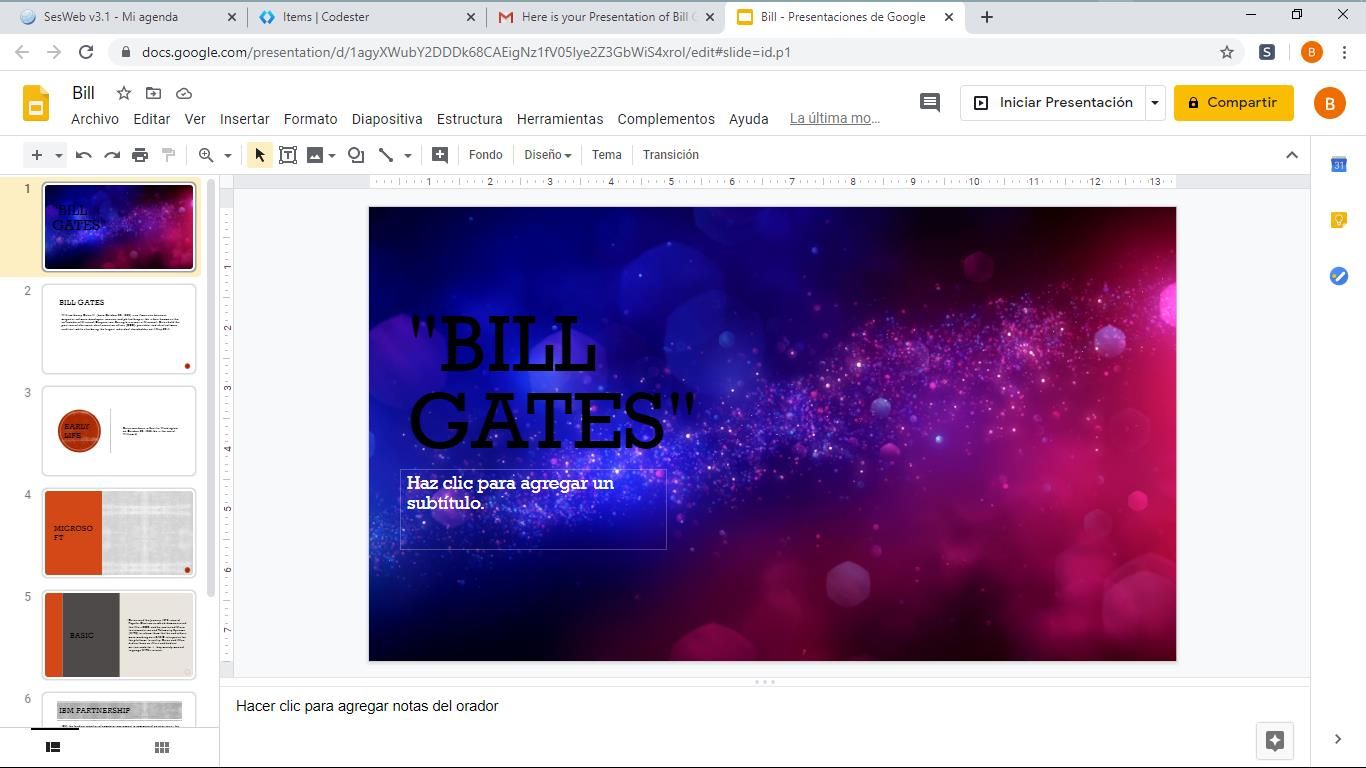Click the Explore button icon
This screenshot has width=1366, height=768.
pyautogui.click(x=1275, y=740)
